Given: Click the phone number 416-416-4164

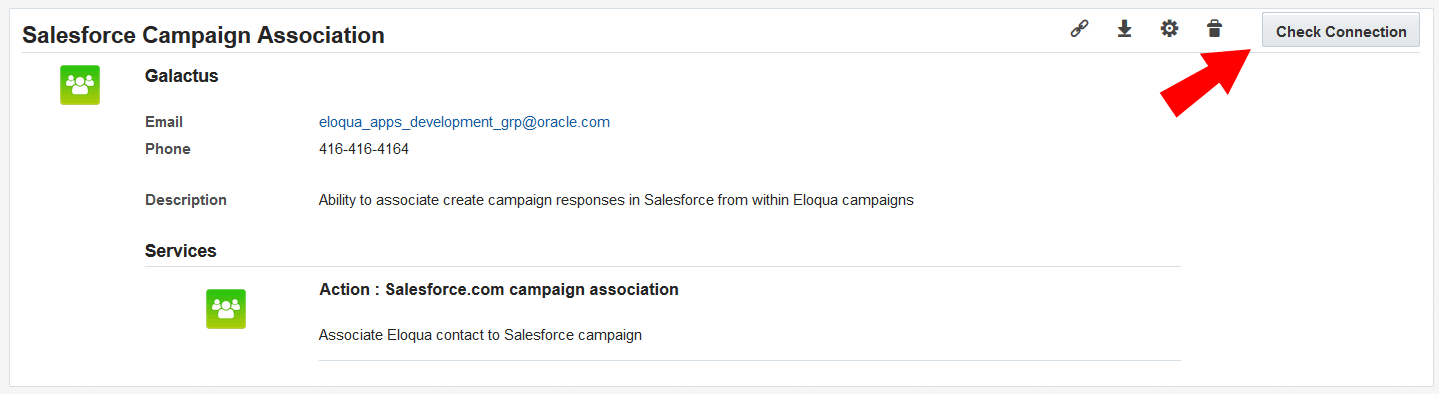Looking at the screenshot, I should pos(364,149).
